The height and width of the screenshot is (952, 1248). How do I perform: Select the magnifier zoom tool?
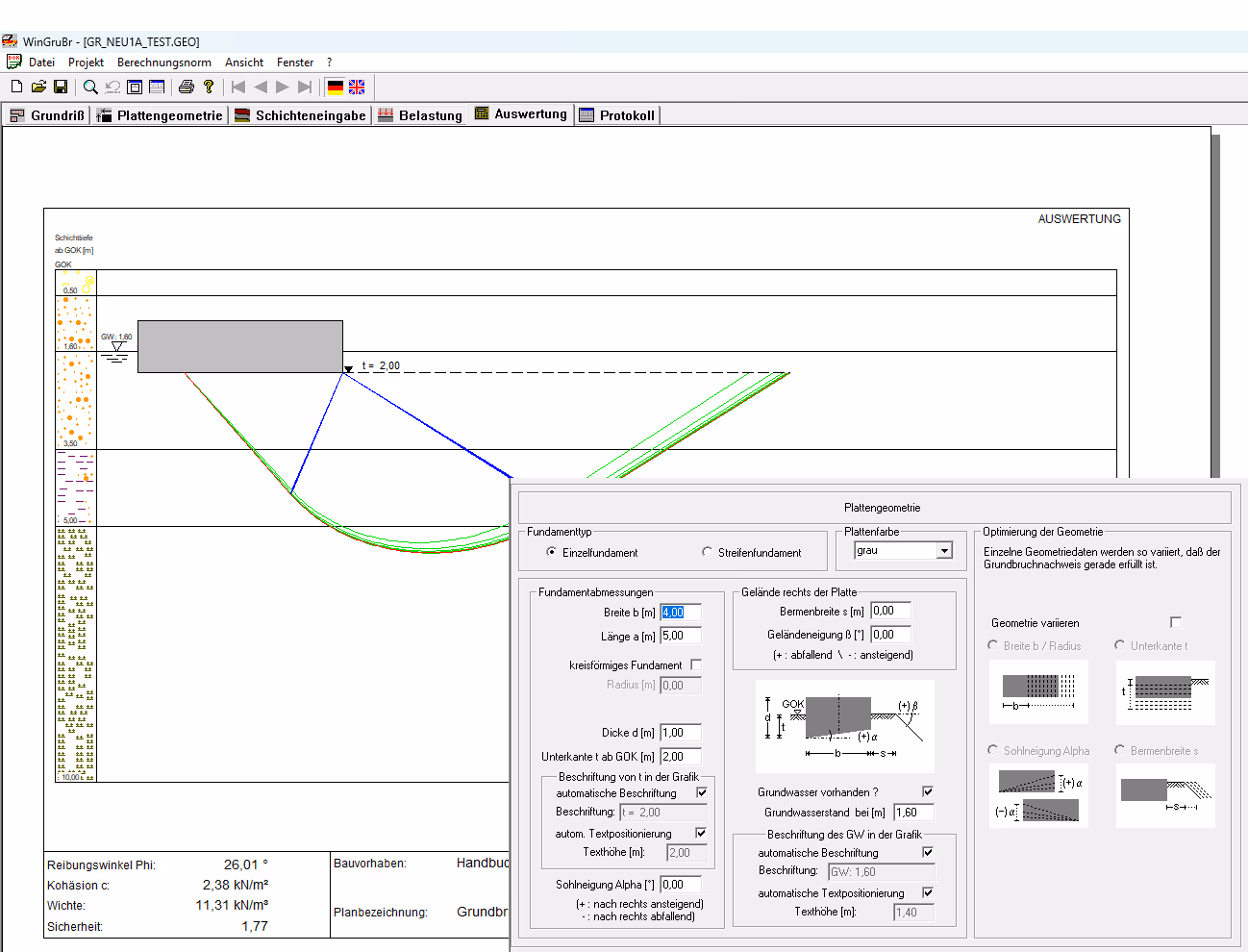[90, 87]
